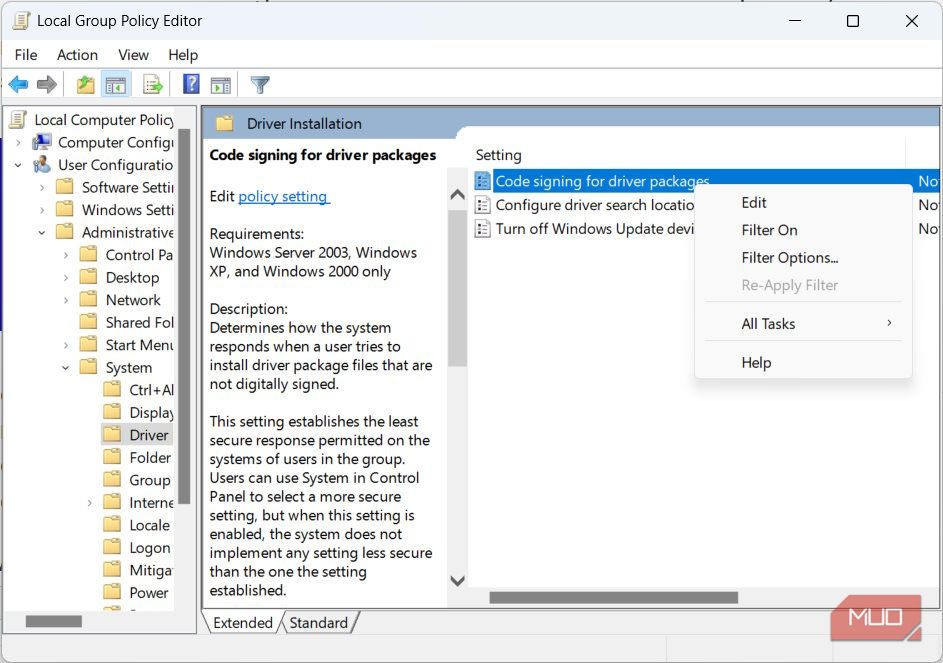943x663 pixels.
Task: Select the Start Menu folder in tree
Action: pyautogui.click(x=139, y=345)
